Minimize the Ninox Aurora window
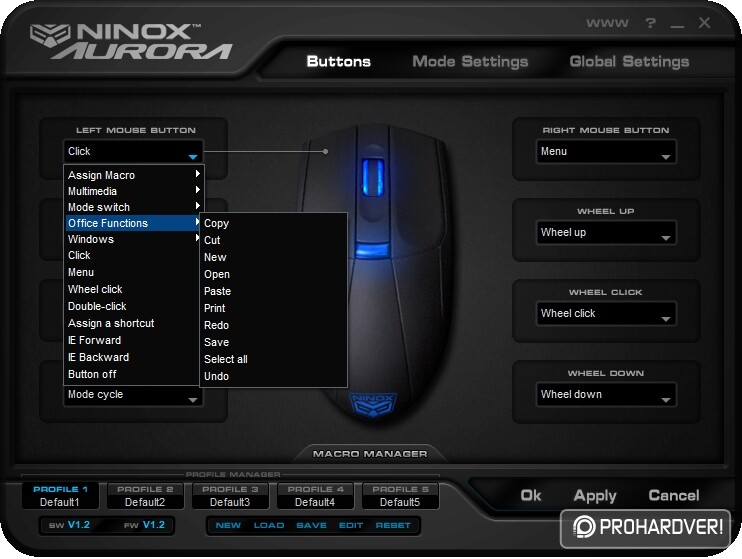 pyautogui.click(x=677, y=26)
